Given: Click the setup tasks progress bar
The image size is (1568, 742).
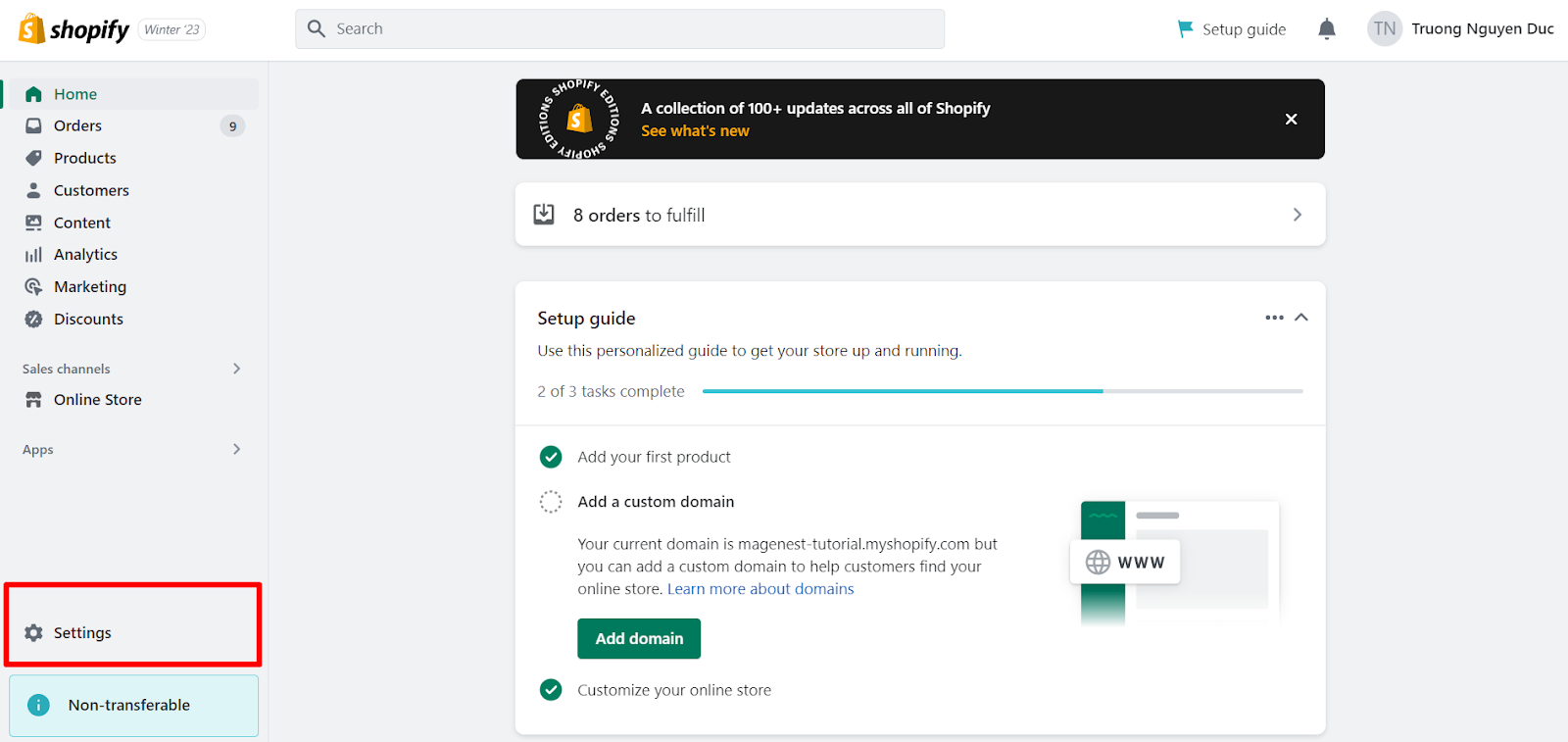Looking at the screenshot, I should [1003, 391].
